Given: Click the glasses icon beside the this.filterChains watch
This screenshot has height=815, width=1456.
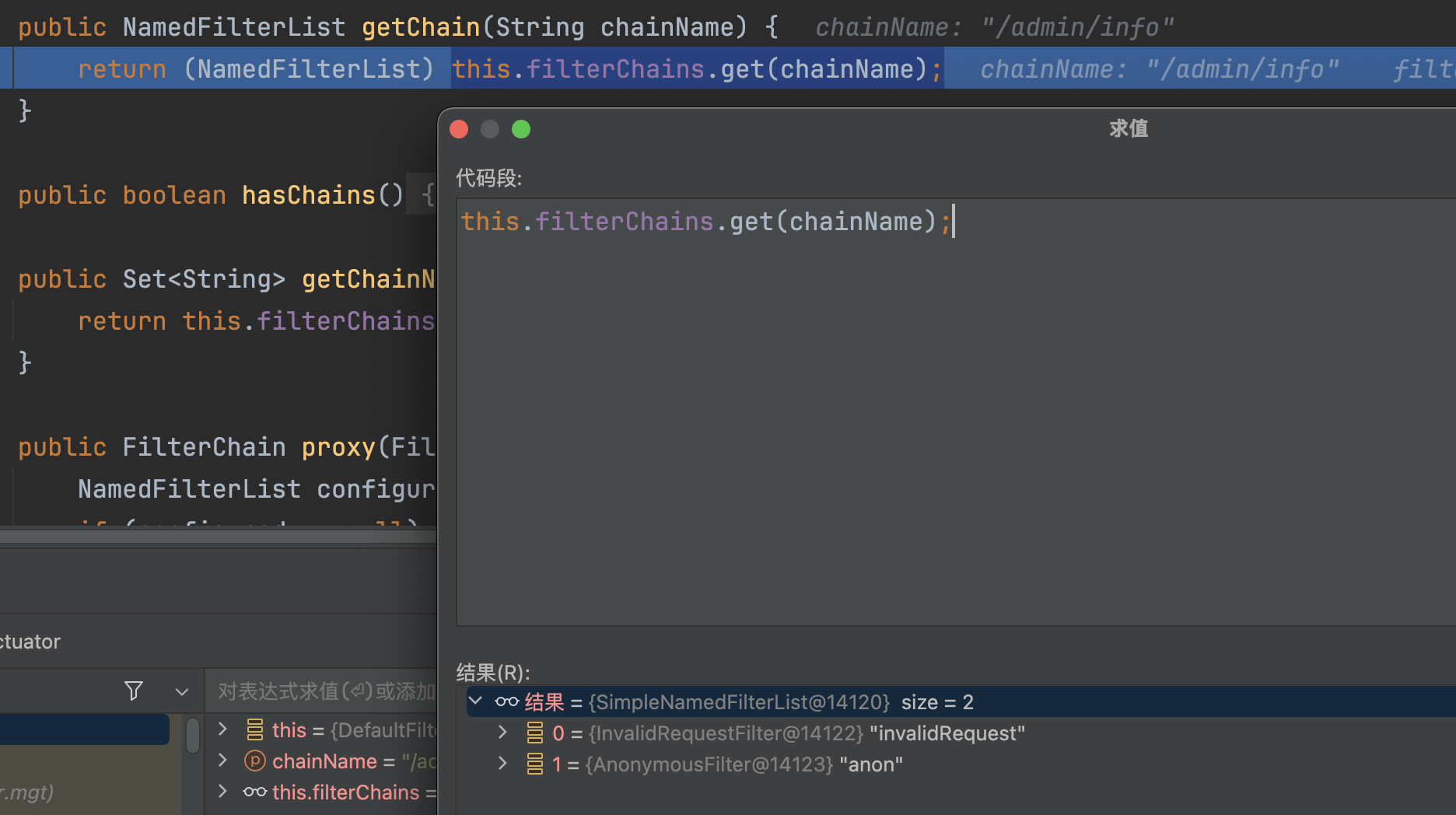Looking at the screenshot, I should (255, 792).
